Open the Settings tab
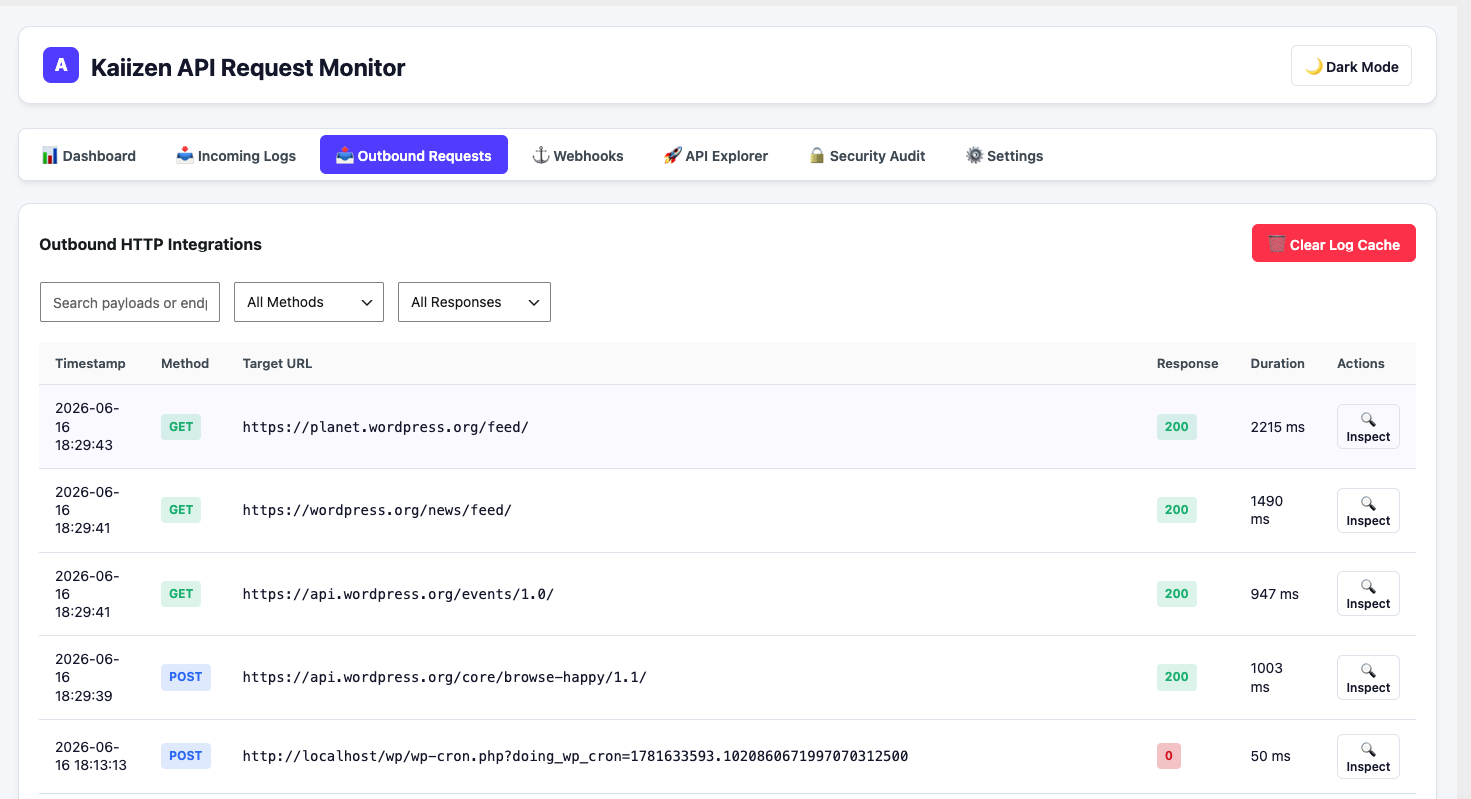 (x=1004, y=155)
